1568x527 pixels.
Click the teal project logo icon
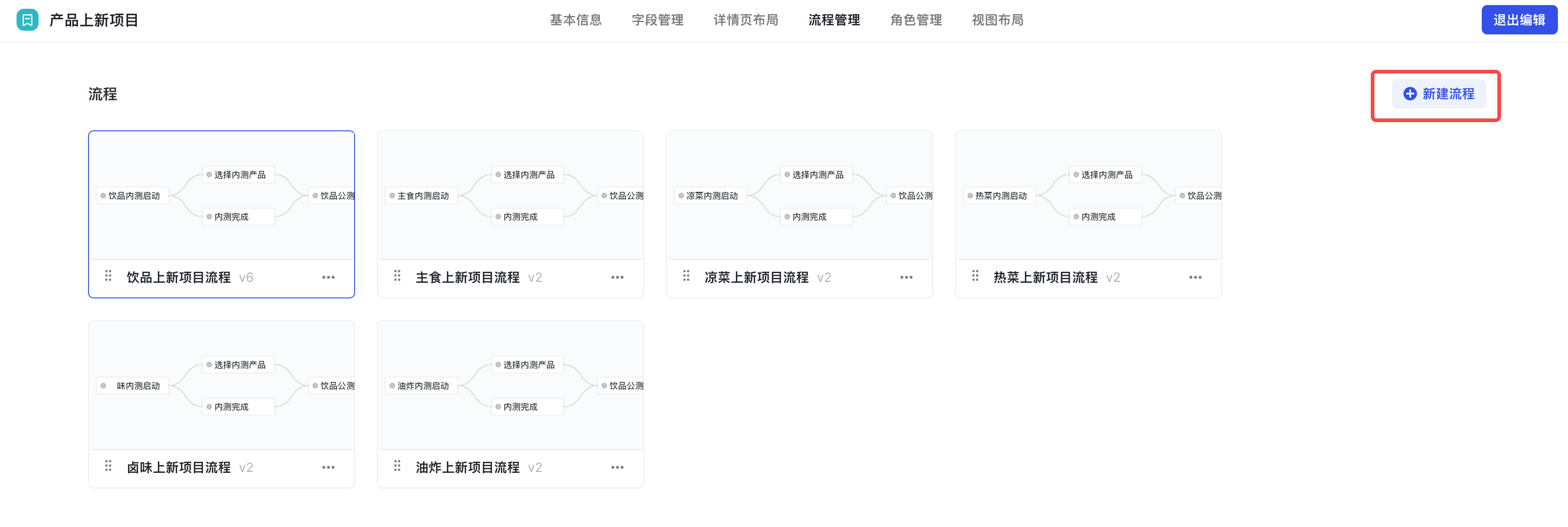(27, 20)
